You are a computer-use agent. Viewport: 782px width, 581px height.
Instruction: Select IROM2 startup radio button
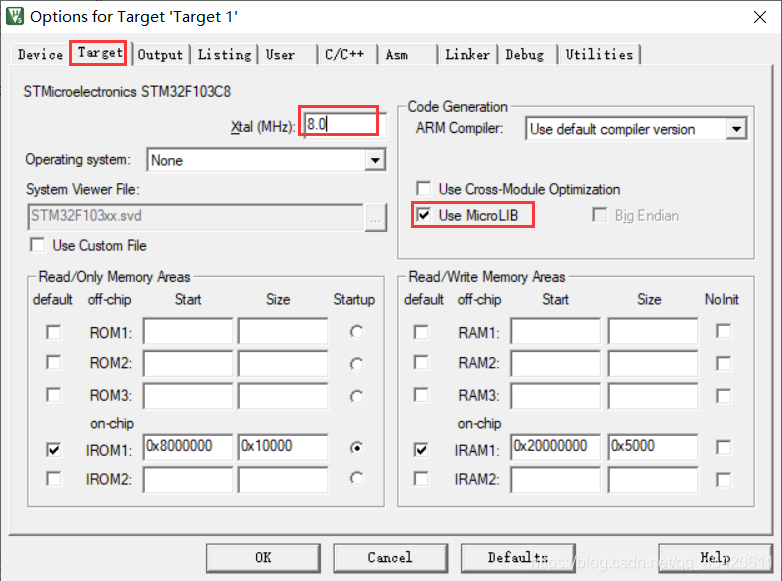(356, 478)
